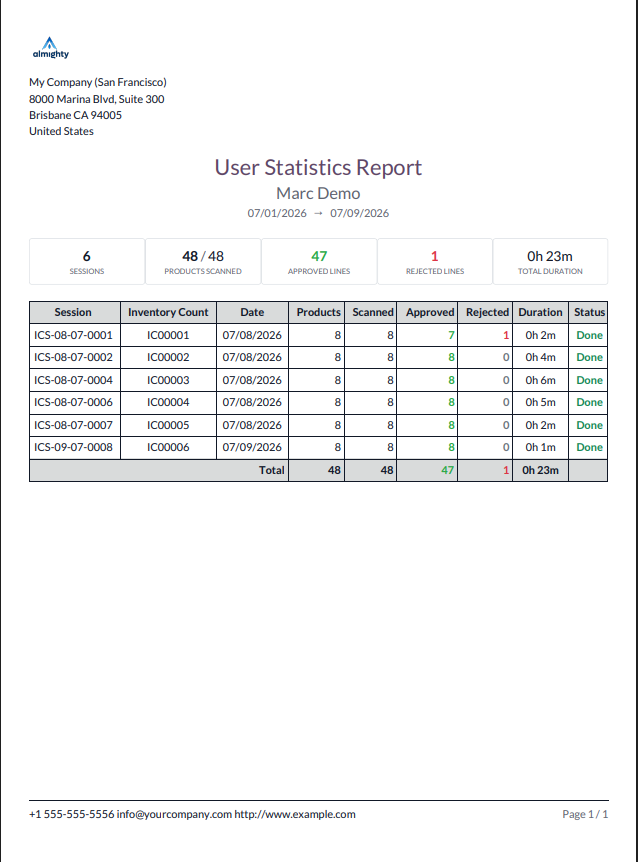Select session ICS-08-07-0006
Viewport: 638px width, 862px height.
coord(73,402)
